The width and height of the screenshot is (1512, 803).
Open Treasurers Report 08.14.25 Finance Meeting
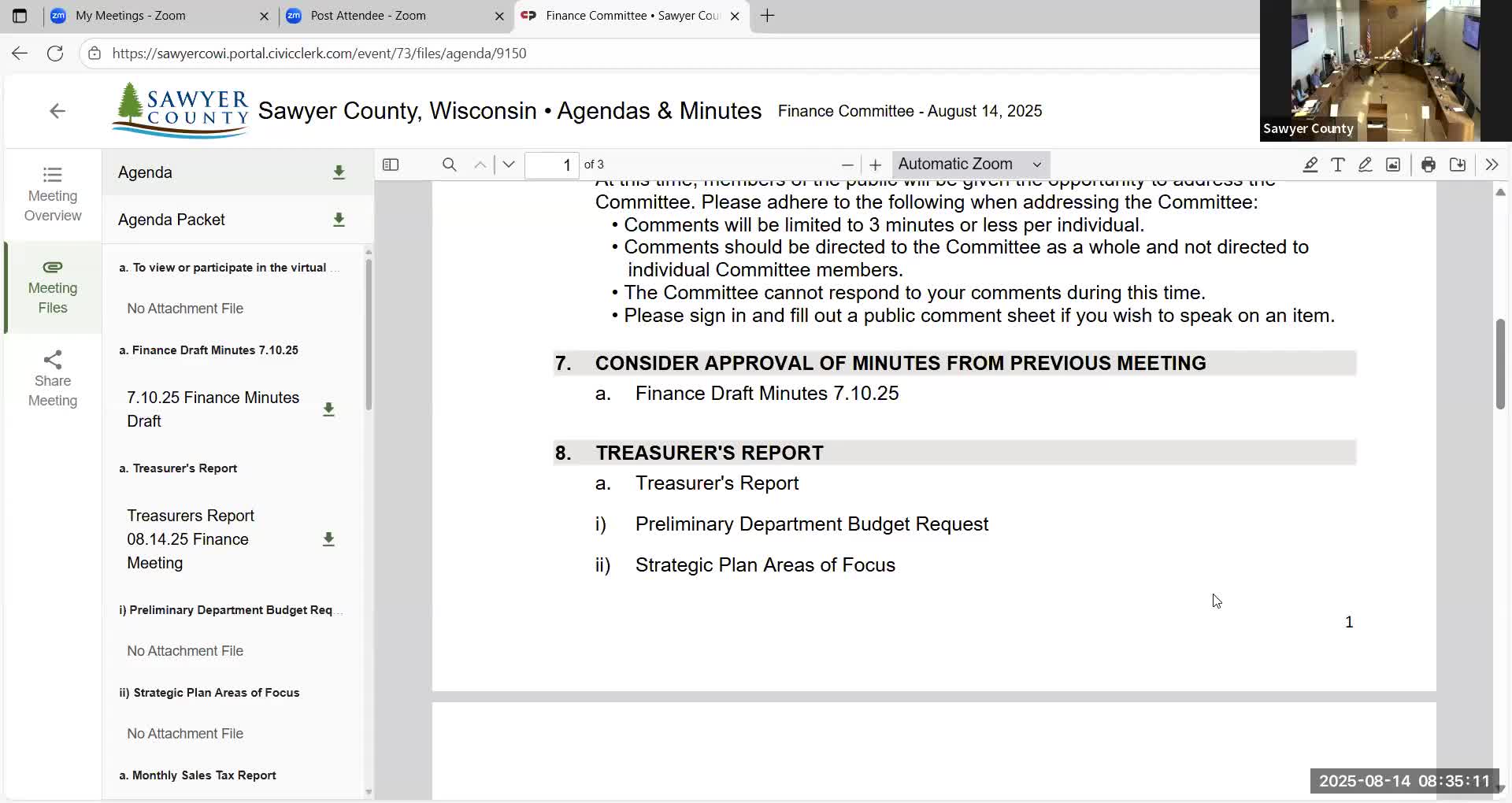coord(191,539)
